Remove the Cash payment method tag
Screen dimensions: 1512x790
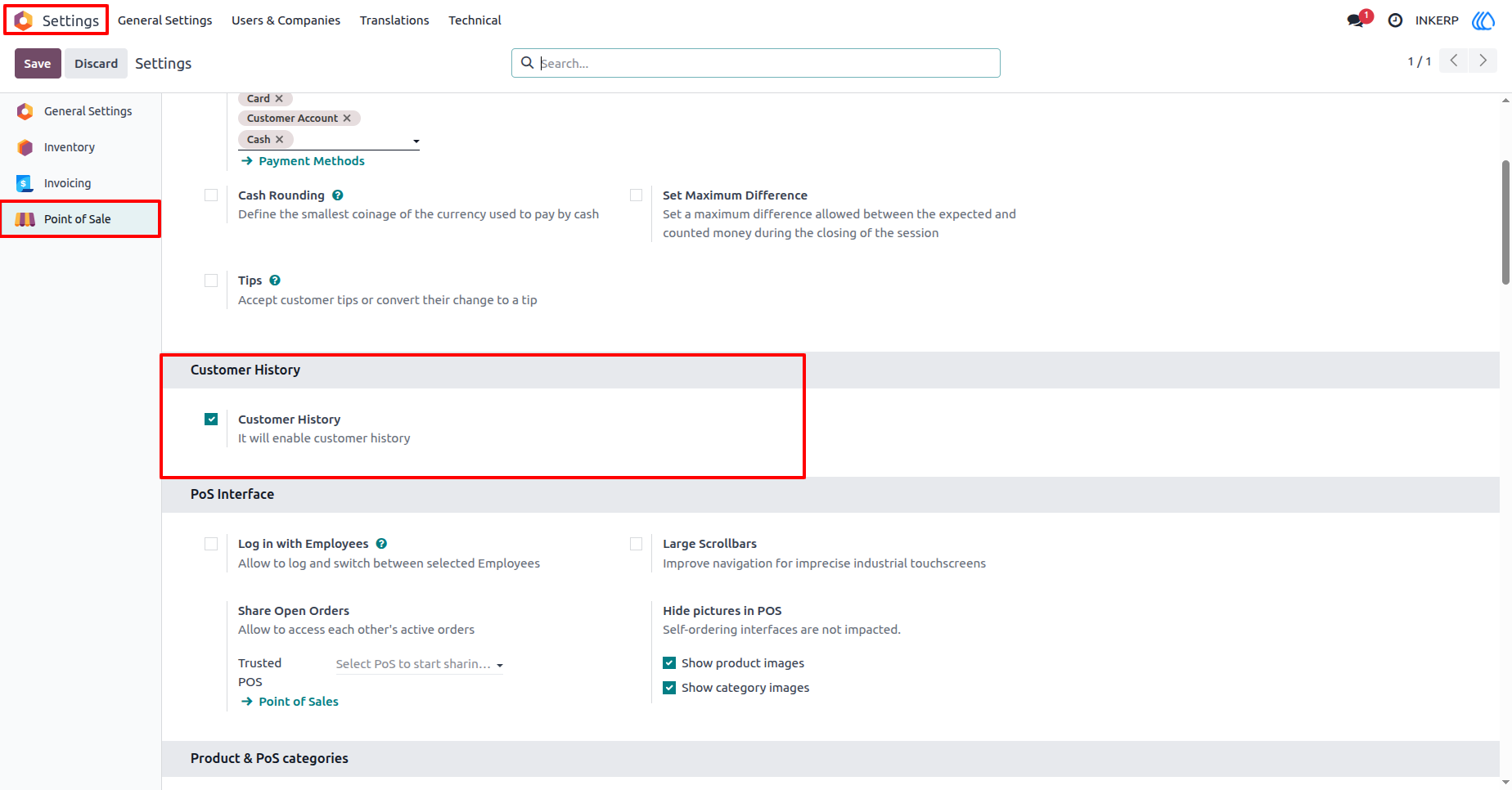(x=279, y=139)
